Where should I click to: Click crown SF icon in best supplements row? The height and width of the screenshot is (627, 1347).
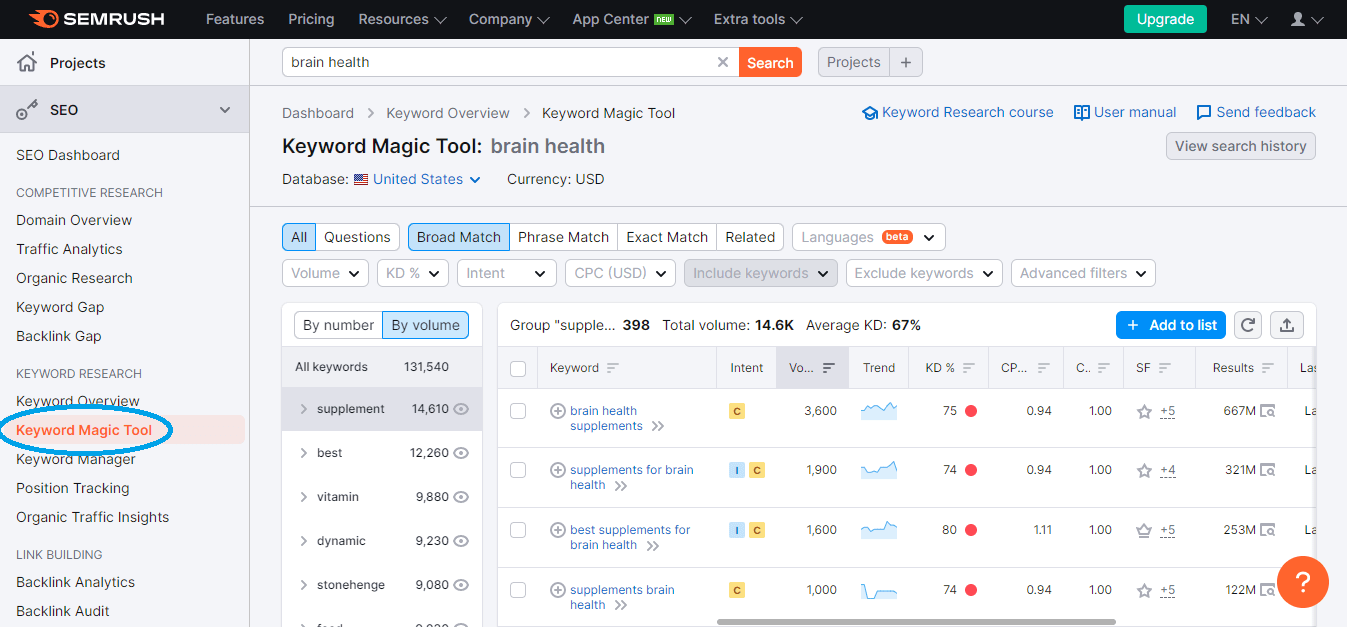point(1144,530)
